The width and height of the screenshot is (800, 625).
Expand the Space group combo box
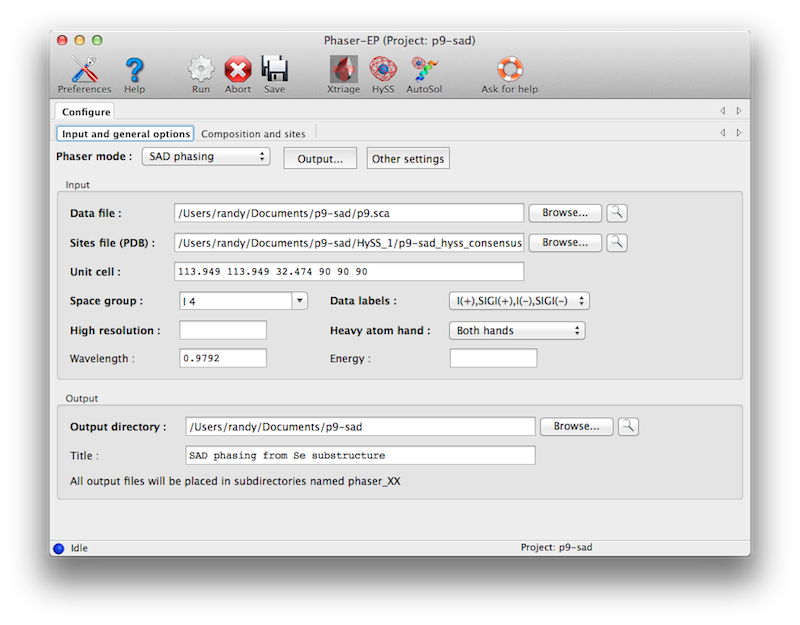coord(299,301)
